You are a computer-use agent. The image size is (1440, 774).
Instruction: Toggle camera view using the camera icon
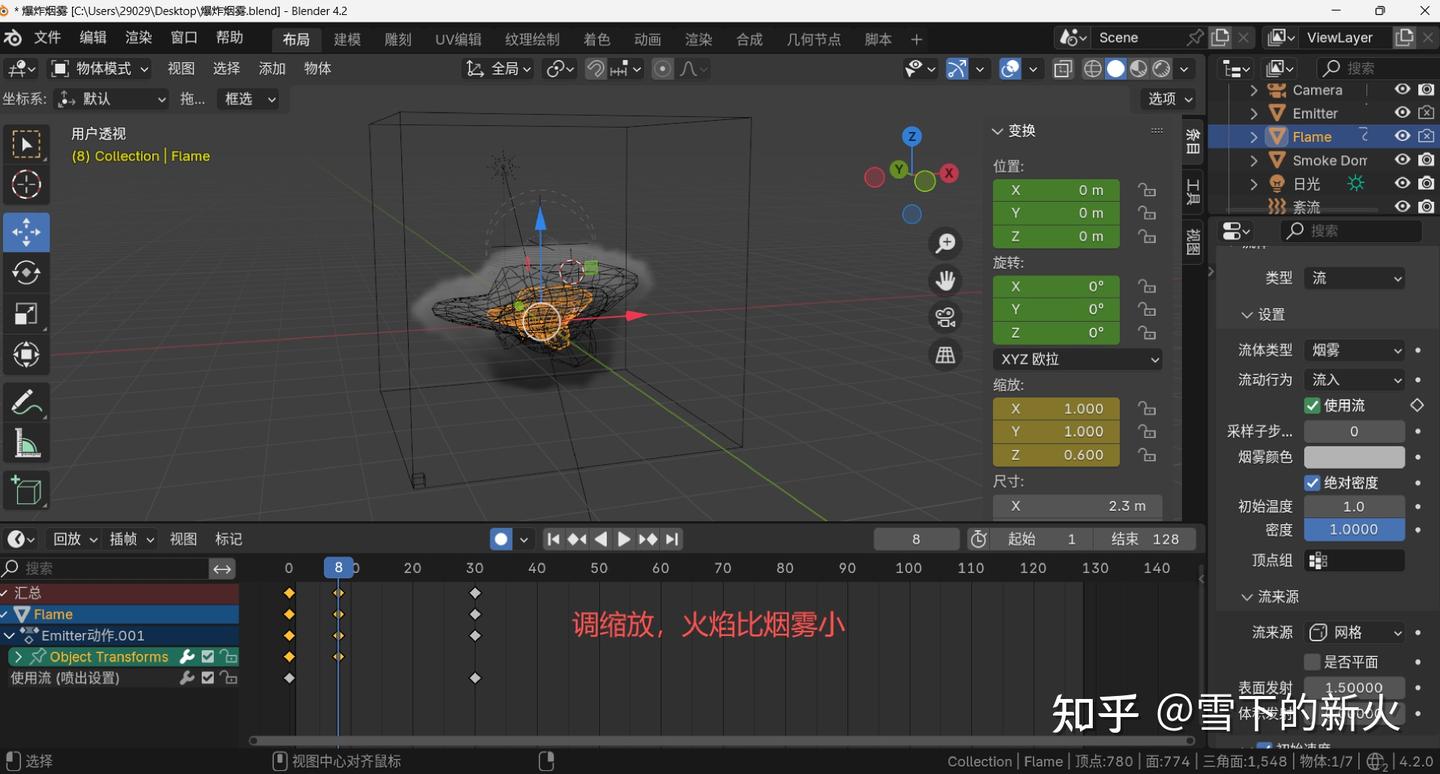[945, 317]
